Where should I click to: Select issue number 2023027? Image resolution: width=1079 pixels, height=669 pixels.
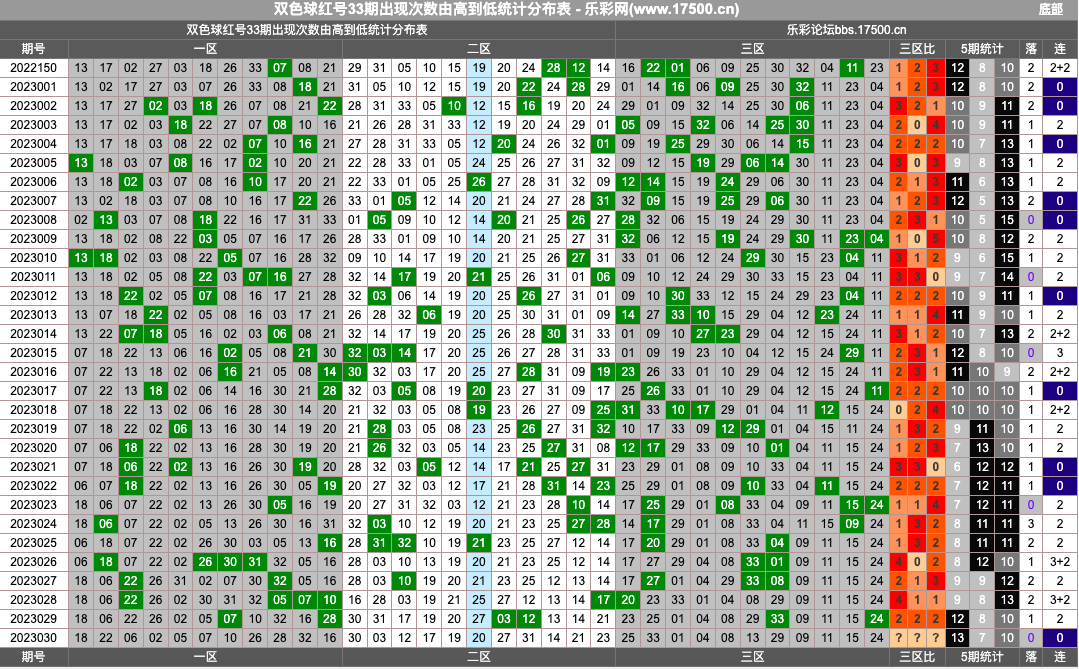34,580
